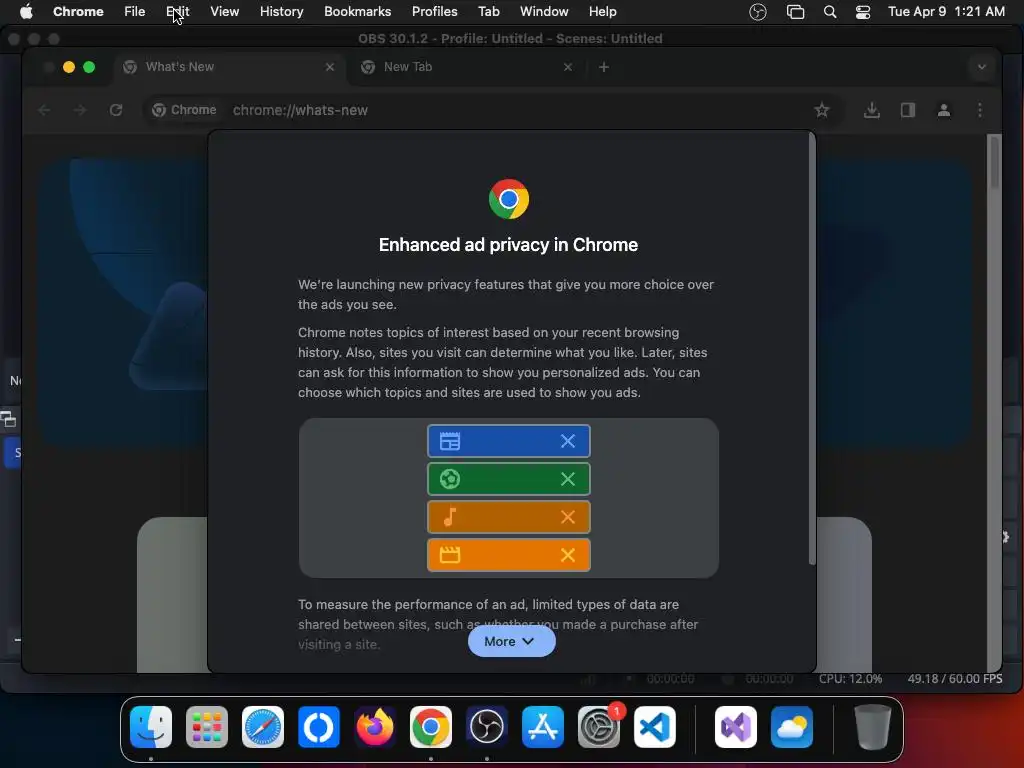Click the Chrome icon in the Dock

pos(431,727)
